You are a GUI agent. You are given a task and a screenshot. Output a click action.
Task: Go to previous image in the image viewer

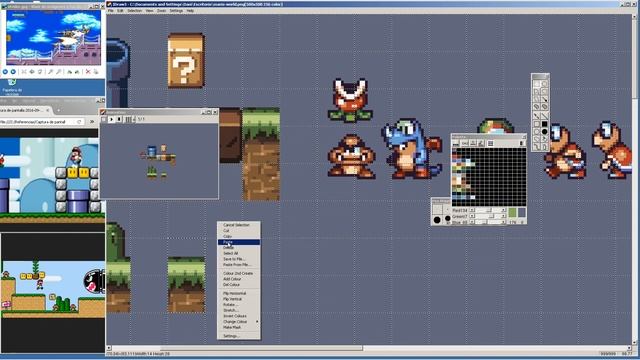pos(5,72)
